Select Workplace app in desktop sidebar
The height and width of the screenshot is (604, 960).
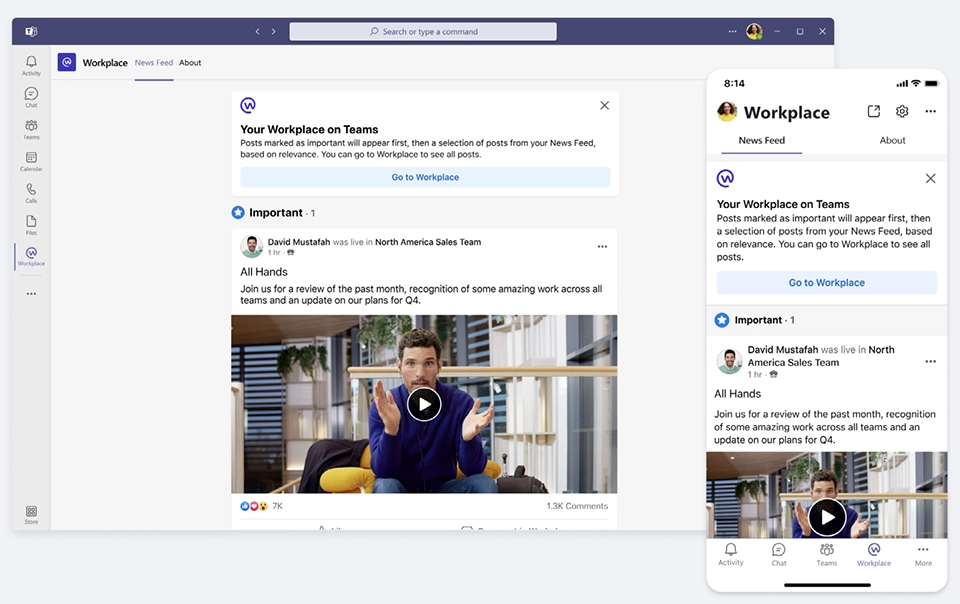(x=31, y=256)
